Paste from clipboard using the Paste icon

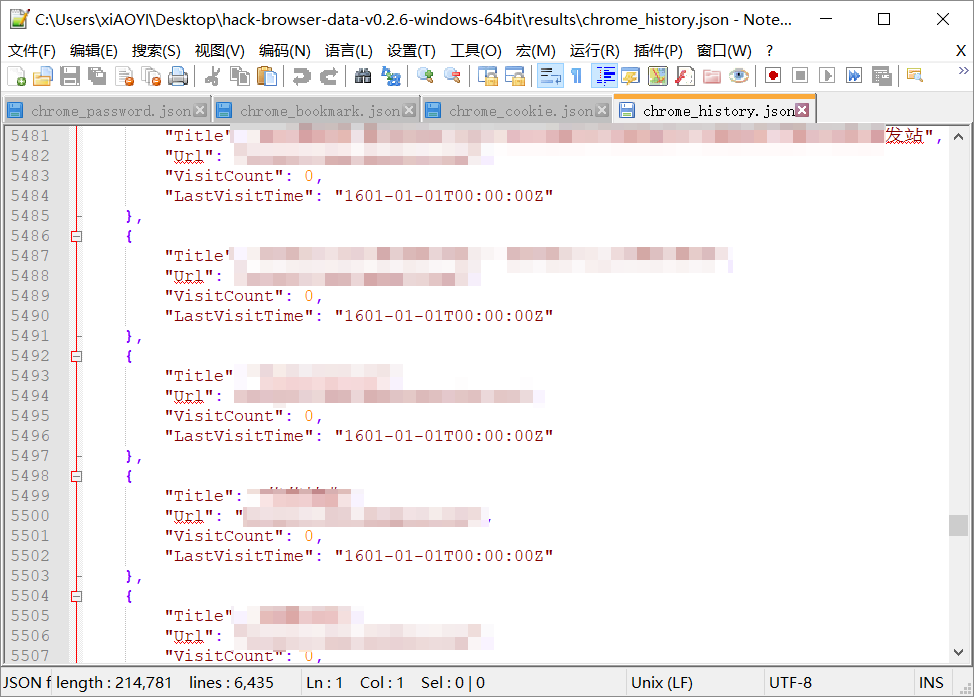[267, 76]
